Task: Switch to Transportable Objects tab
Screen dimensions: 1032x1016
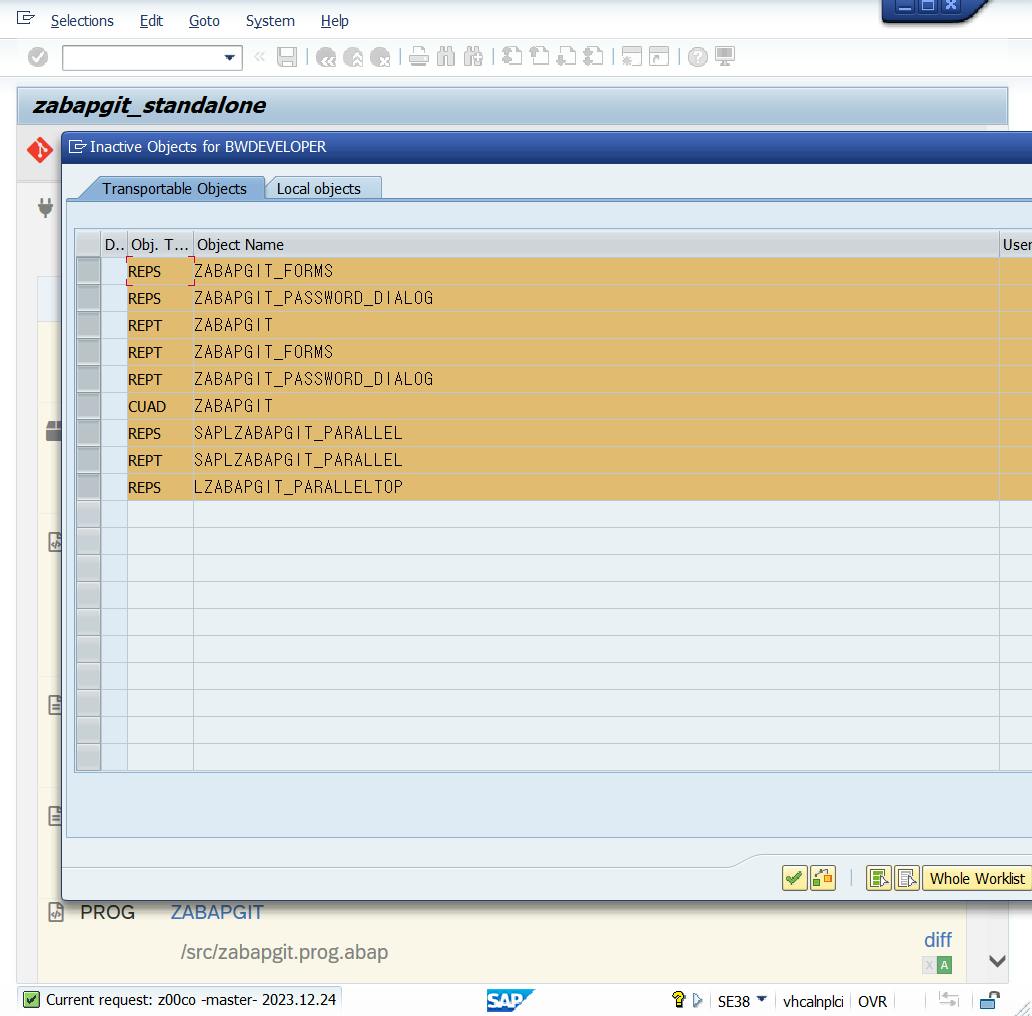Action: point(174,188)
